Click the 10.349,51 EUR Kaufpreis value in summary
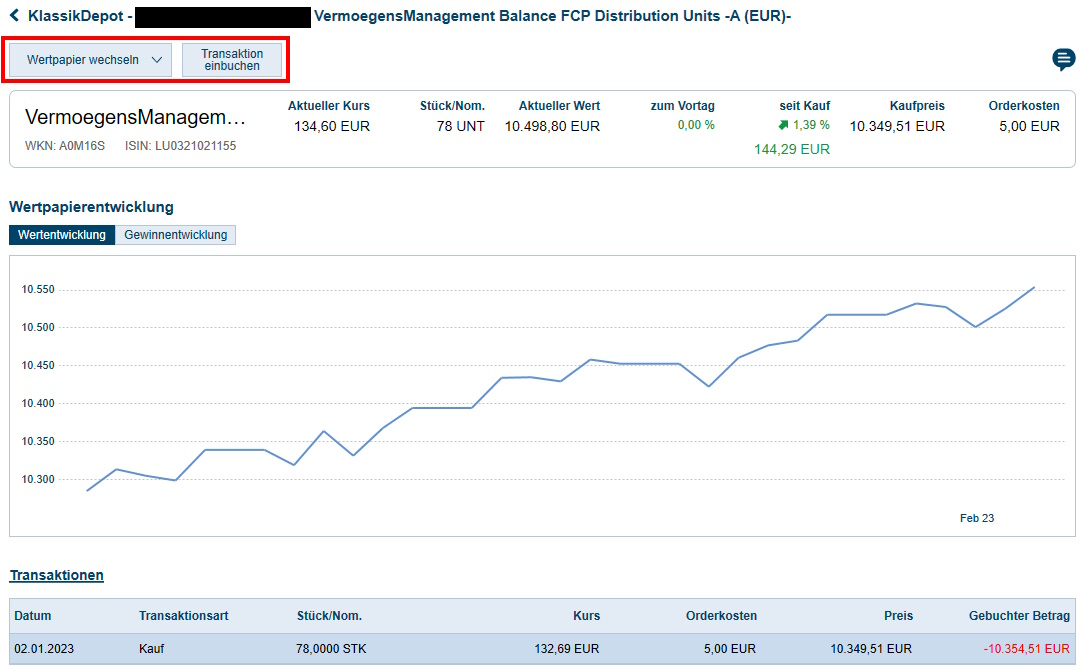1080x669 pixels. tap(897, 127)
